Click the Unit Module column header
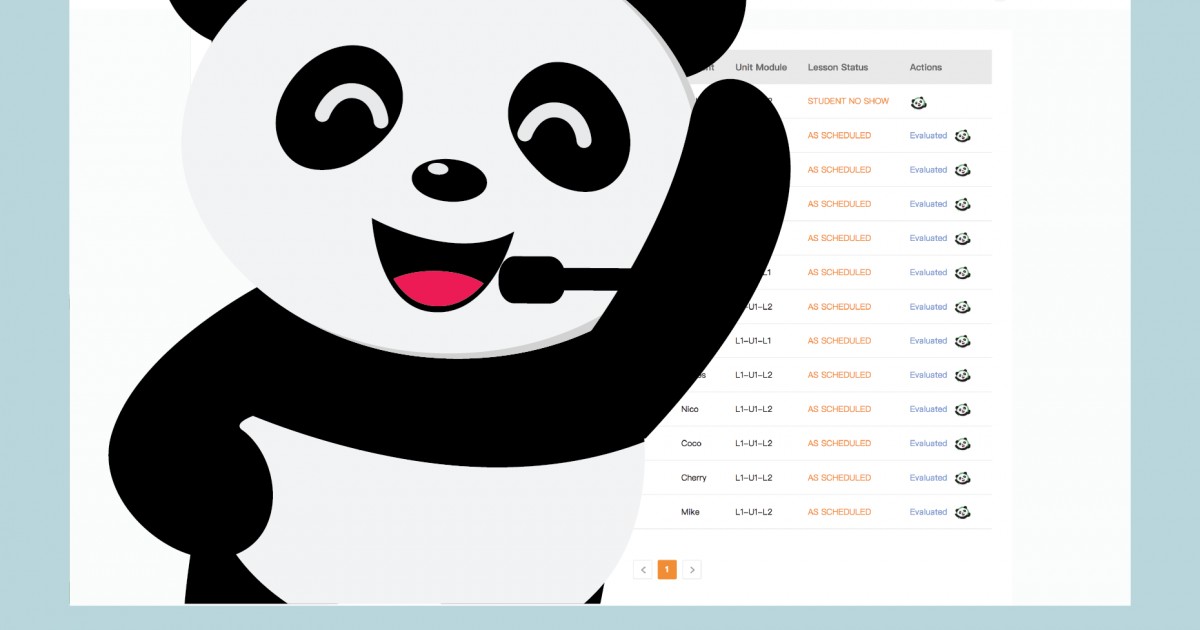1200x630 pixels. 761,67
